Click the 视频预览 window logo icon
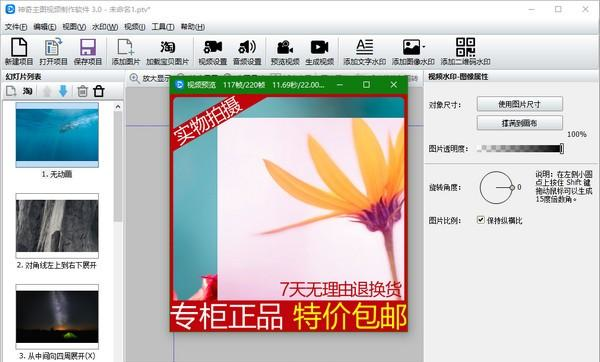Viewport: 600px width, 362px height. 179,85
